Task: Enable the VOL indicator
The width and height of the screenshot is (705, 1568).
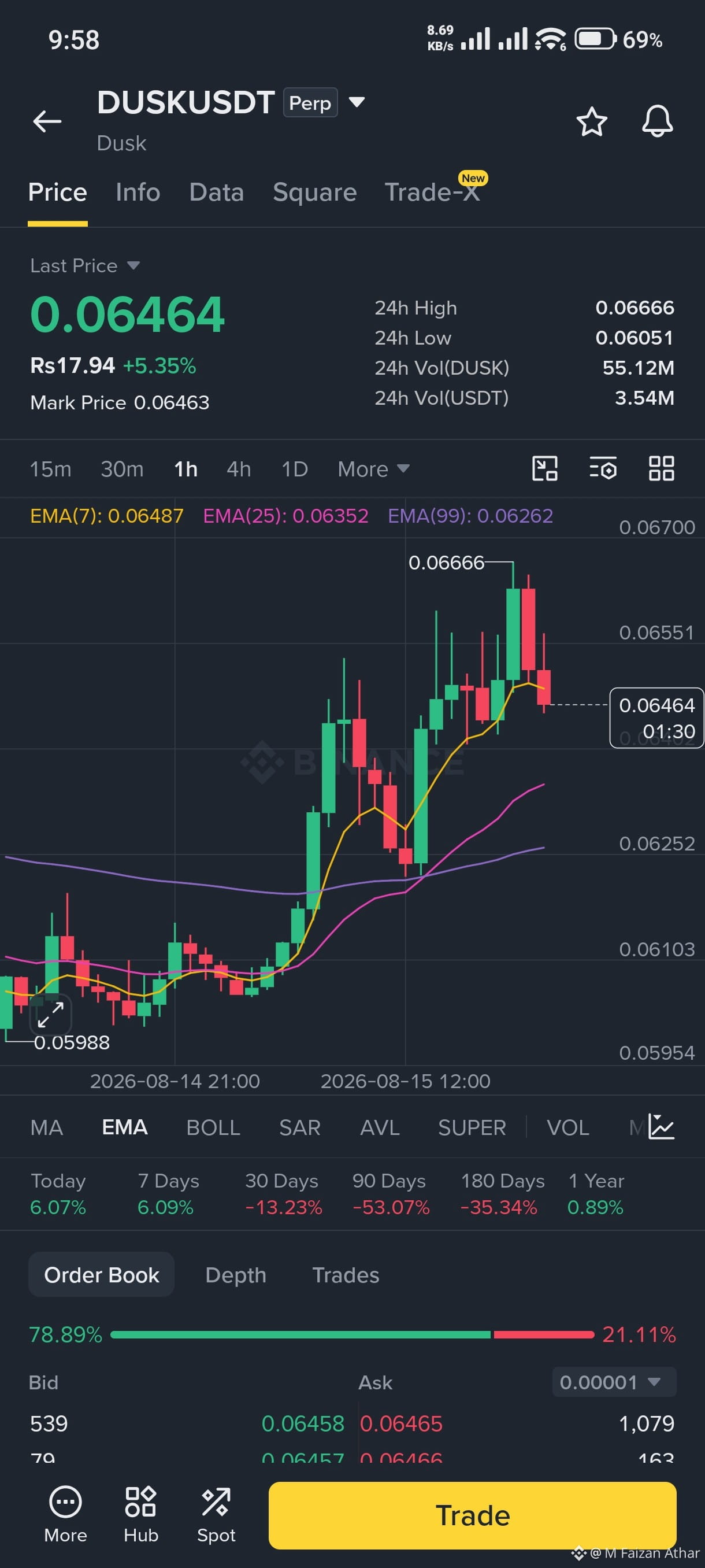Action: pos(567,1127)
